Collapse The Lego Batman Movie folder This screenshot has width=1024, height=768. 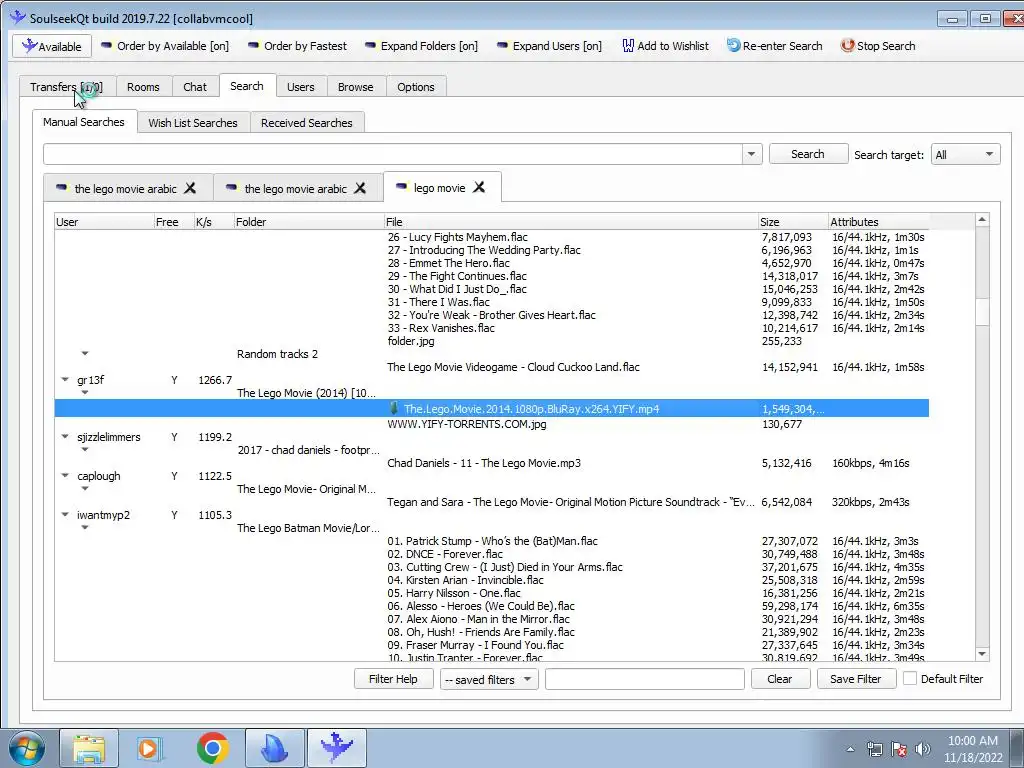85,528
